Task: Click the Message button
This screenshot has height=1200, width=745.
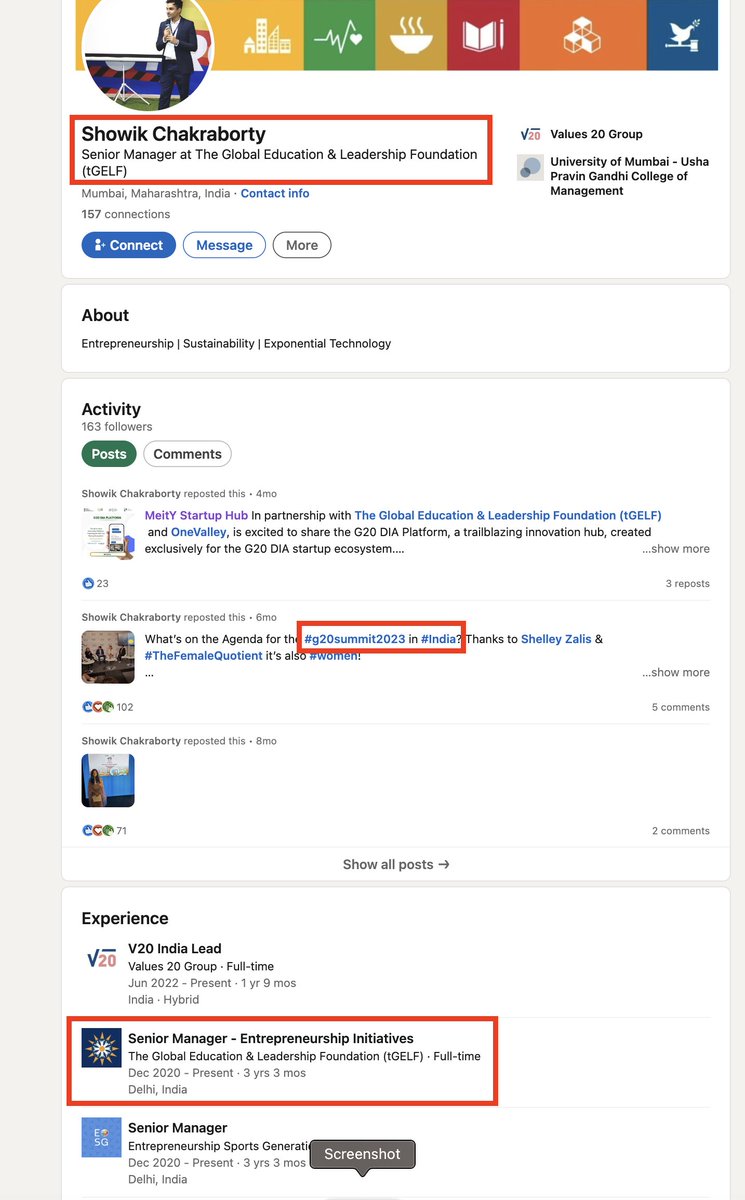Action: pos(224,245)
